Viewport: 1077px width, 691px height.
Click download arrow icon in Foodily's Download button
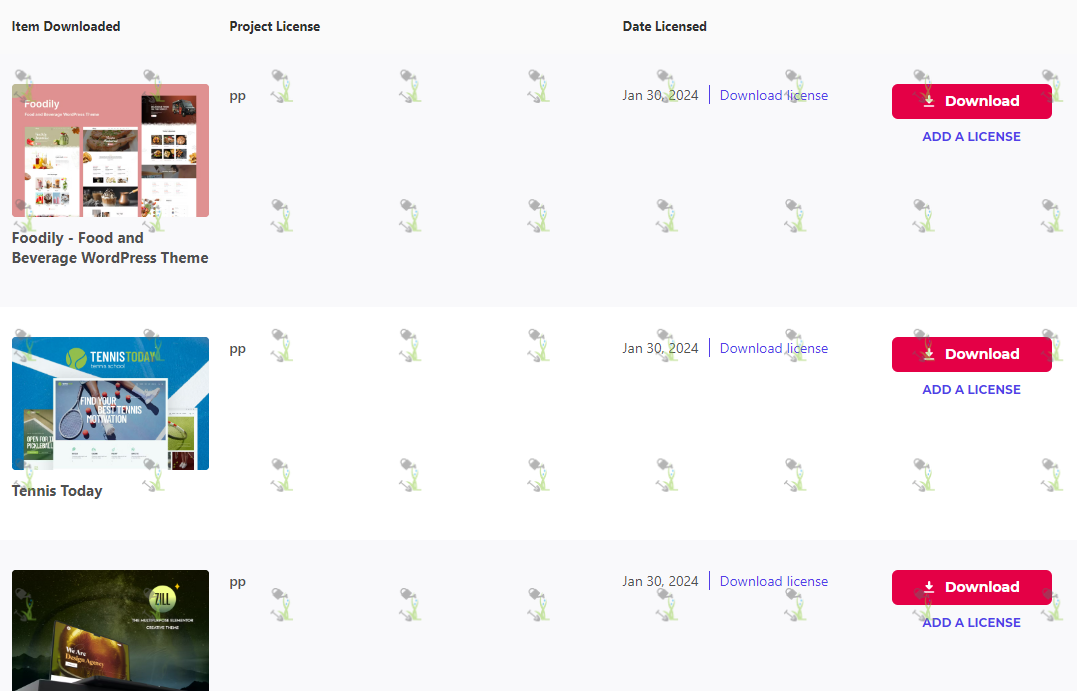pyautogui.click(x=929, y=101)
